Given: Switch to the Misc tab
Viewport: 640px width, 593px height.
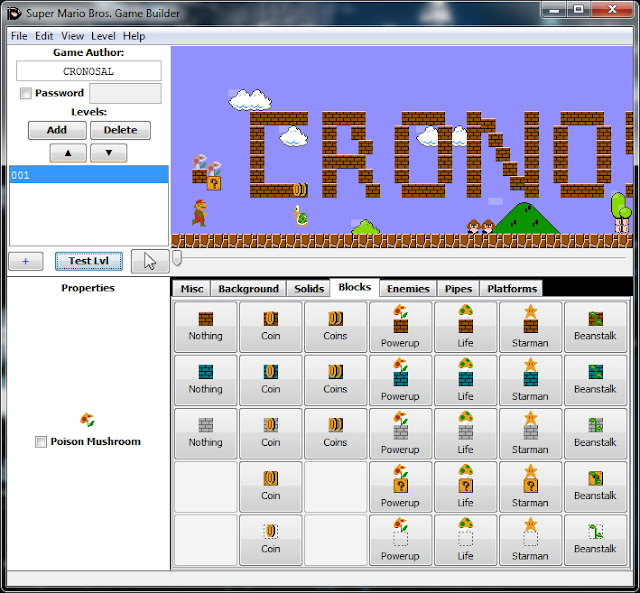Looking at the screenshot, I should coord(192,289).
